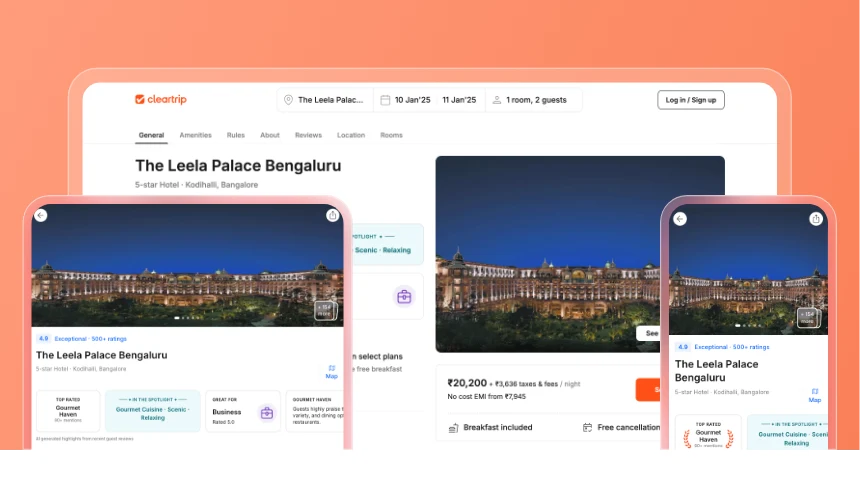Click the Great For Business card on left phone
The height and width of the screenshot is (485, 860).
pyautogui.click(x=243, y=411)
